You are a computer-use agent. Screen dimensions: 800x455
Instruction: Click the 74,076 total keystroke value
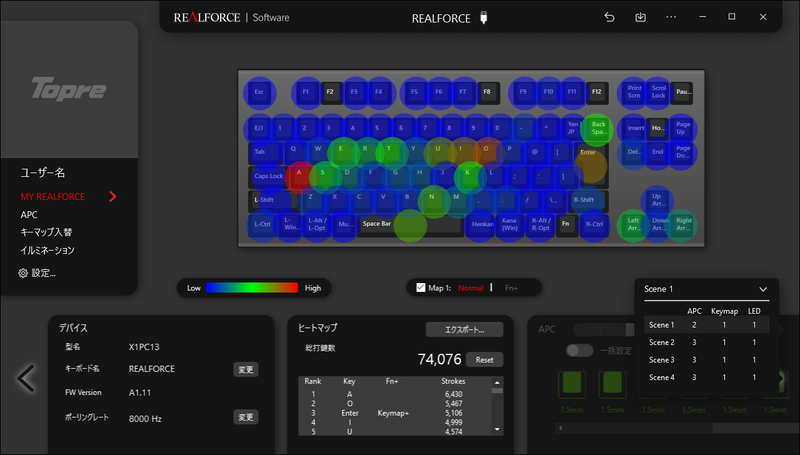coord(439,360)
